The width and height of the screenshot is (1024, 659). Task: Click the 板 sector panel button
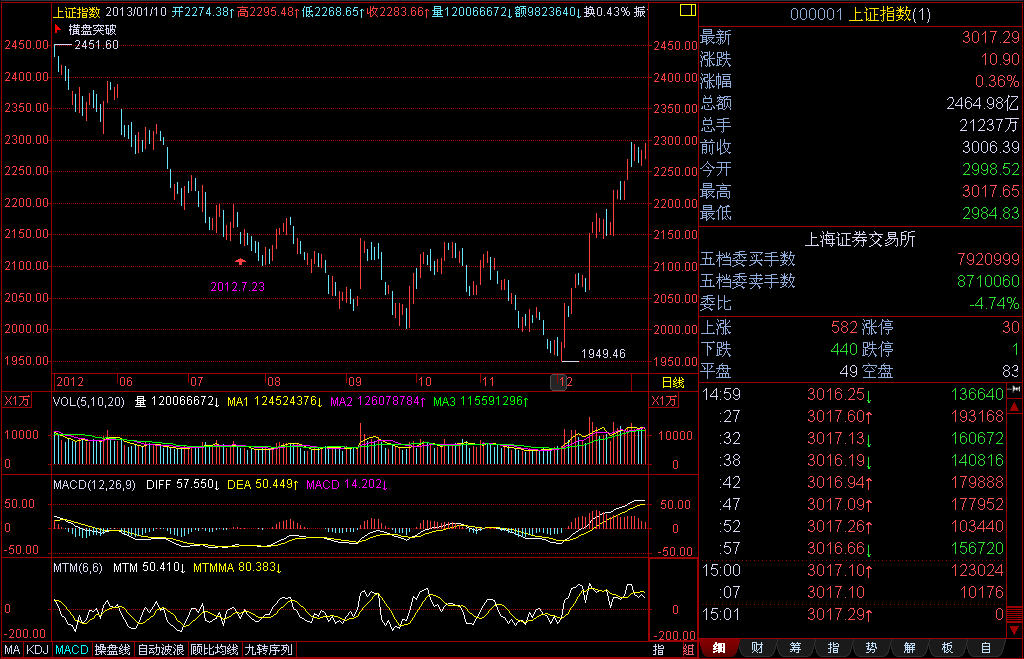[947, 648]
